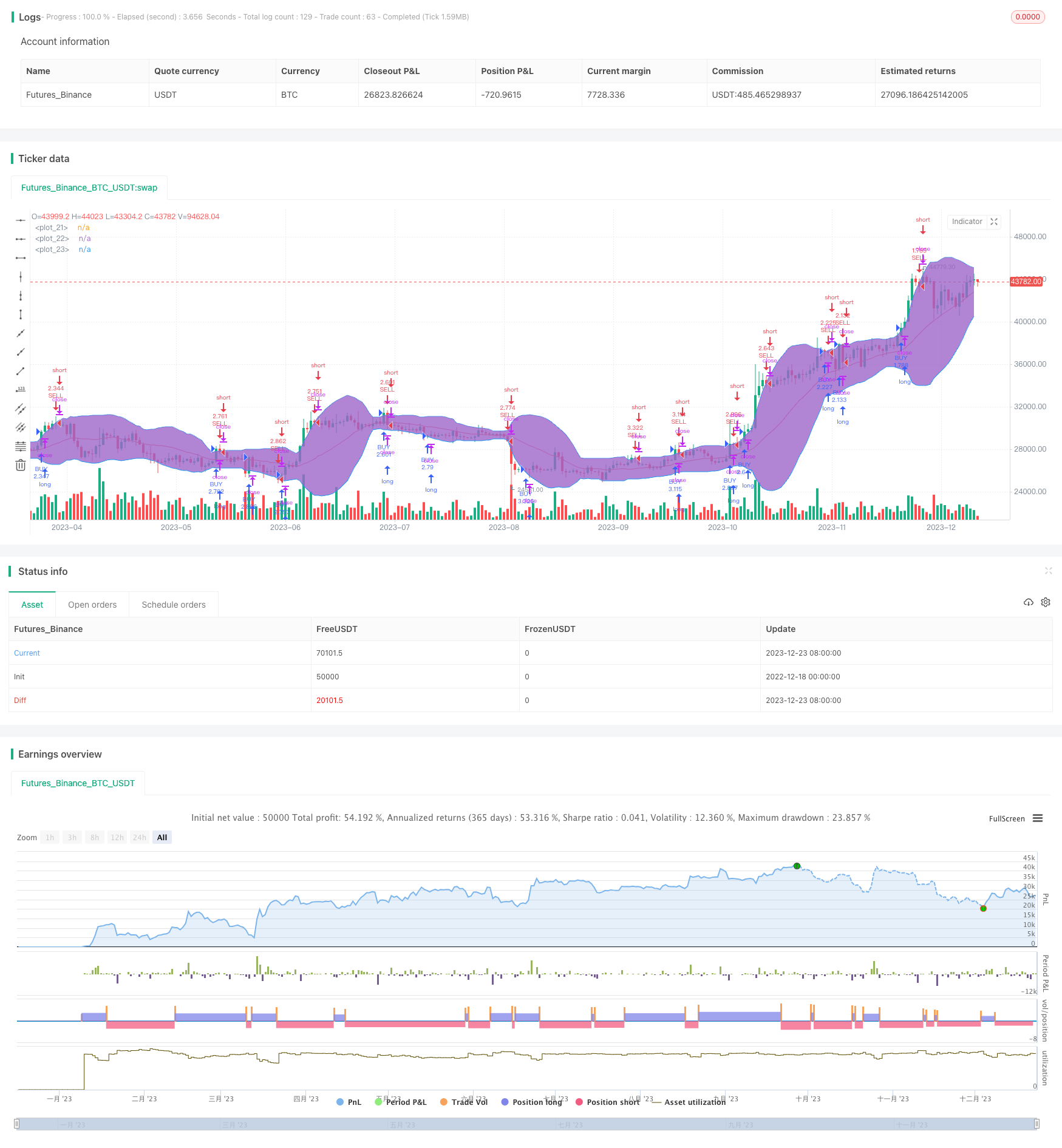This screenshot has width=1062, height=1148.
Task: Open the Indicator selector on chart
Action: click(967, 222)
